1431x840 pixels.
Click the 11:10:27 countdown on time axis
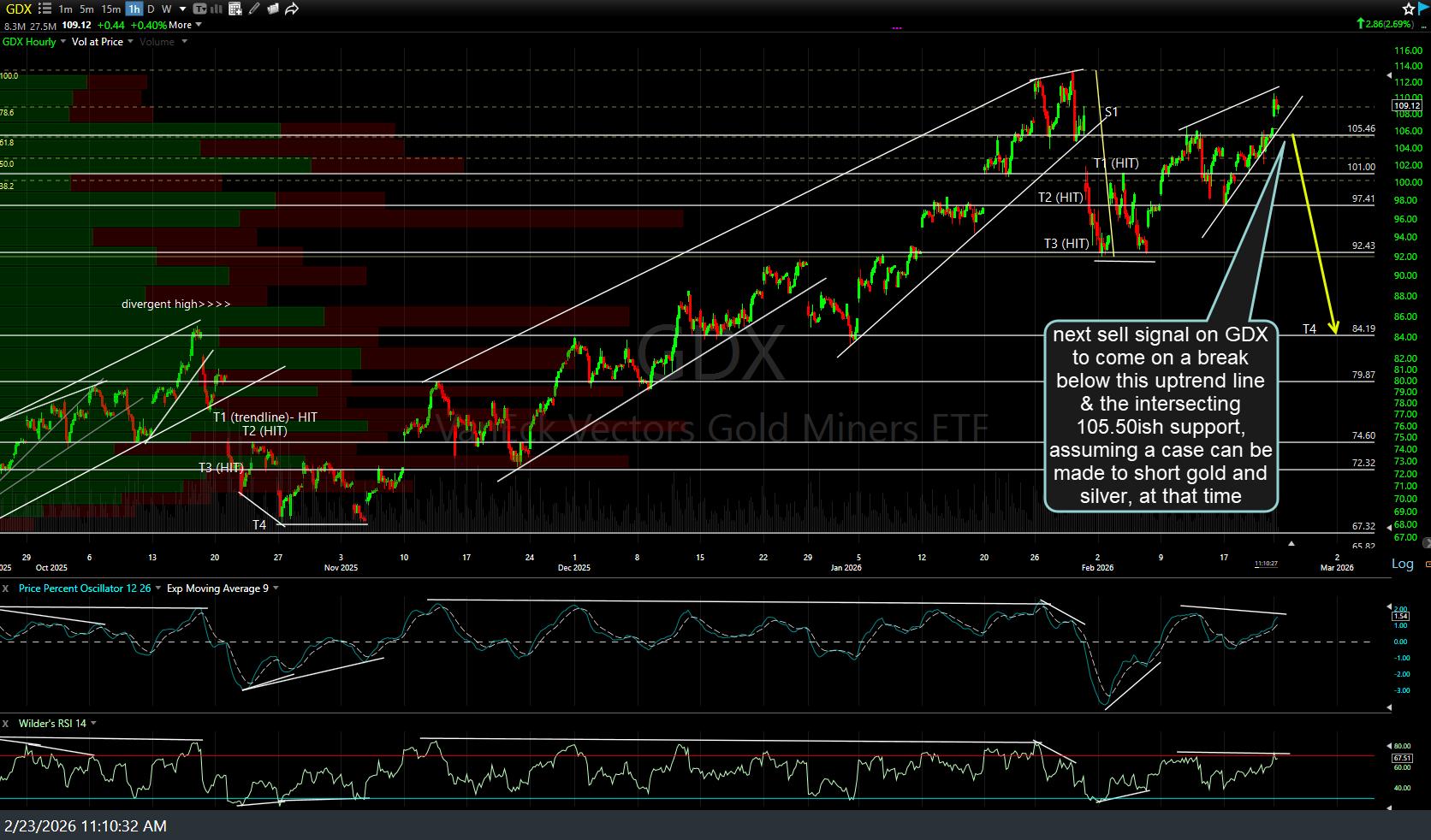[1267, 564]
